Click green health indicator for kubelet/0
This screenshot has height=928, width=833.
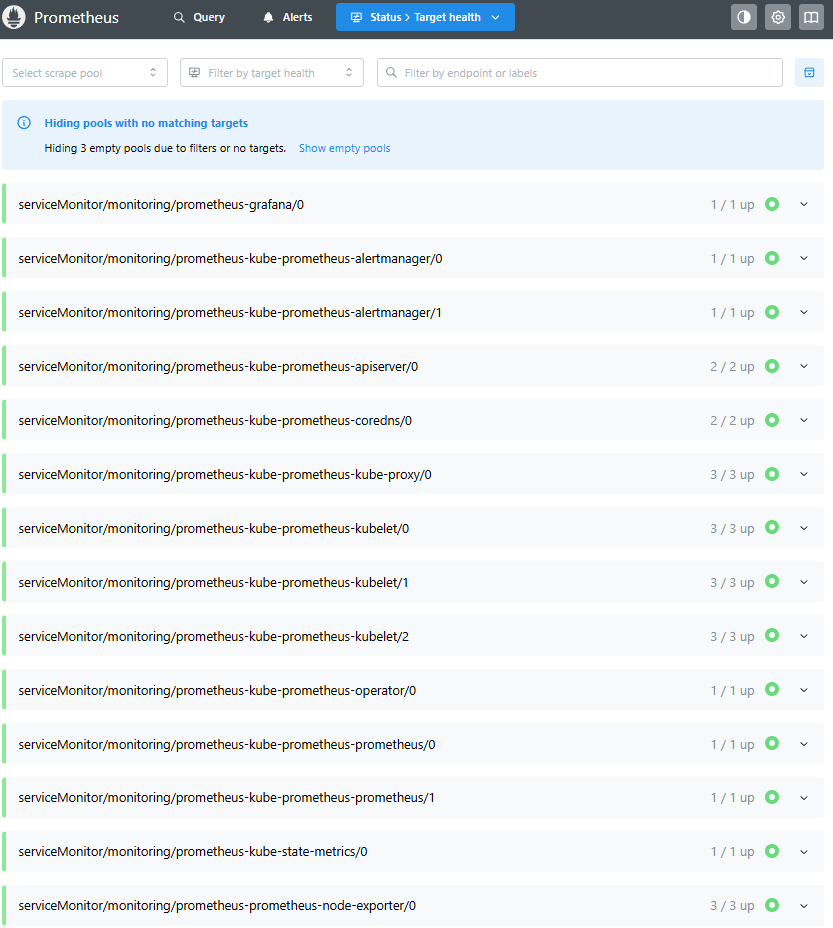tap(771, 527)
